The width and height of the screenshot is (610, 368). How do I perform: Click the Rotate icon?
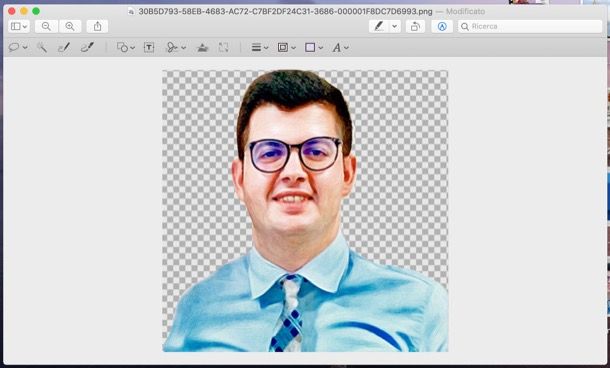[x=415, y=26]
